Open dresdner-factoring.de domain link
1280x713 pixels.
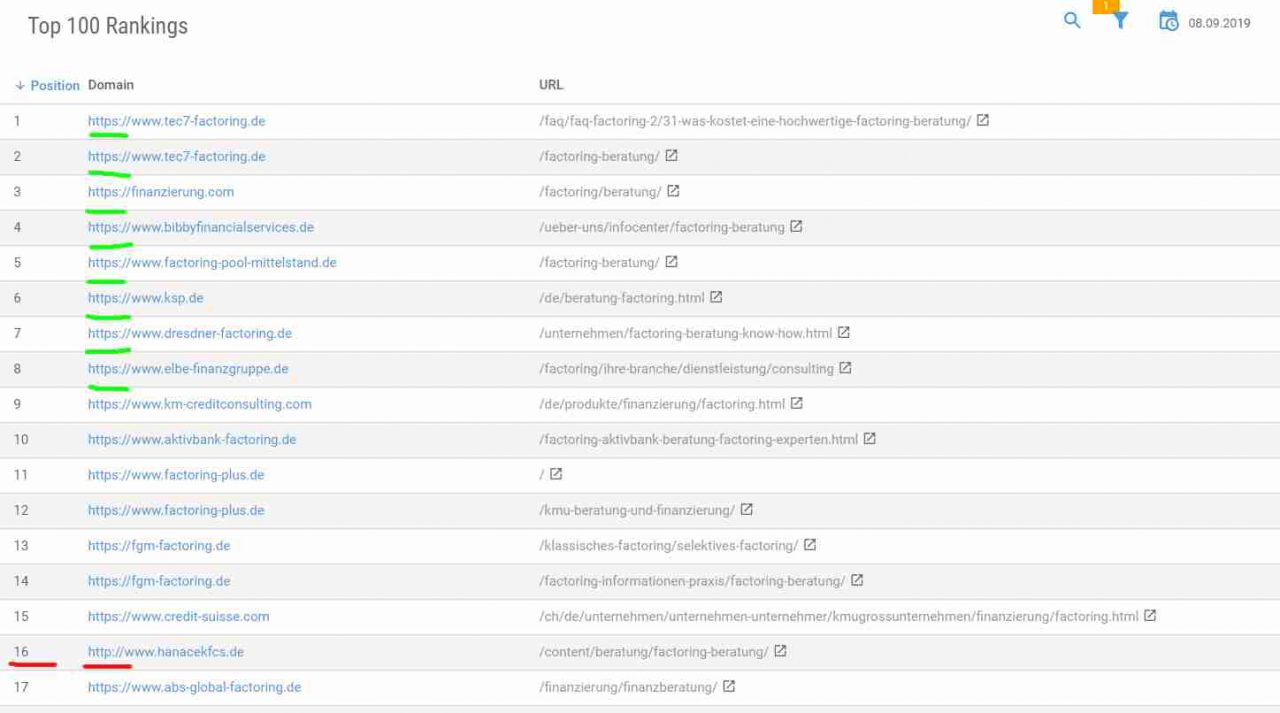coord(190,333)
